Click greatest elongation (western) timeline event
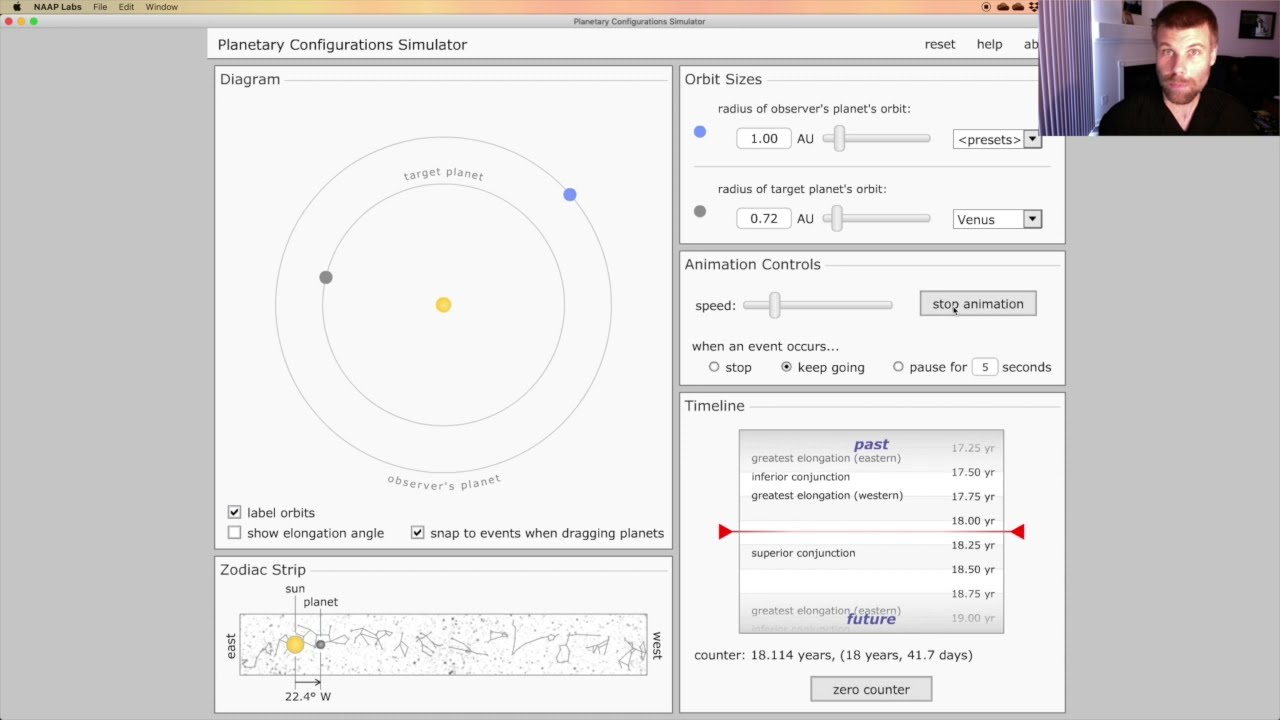This screenshot has width=1280, height=720. click(827, 496)
